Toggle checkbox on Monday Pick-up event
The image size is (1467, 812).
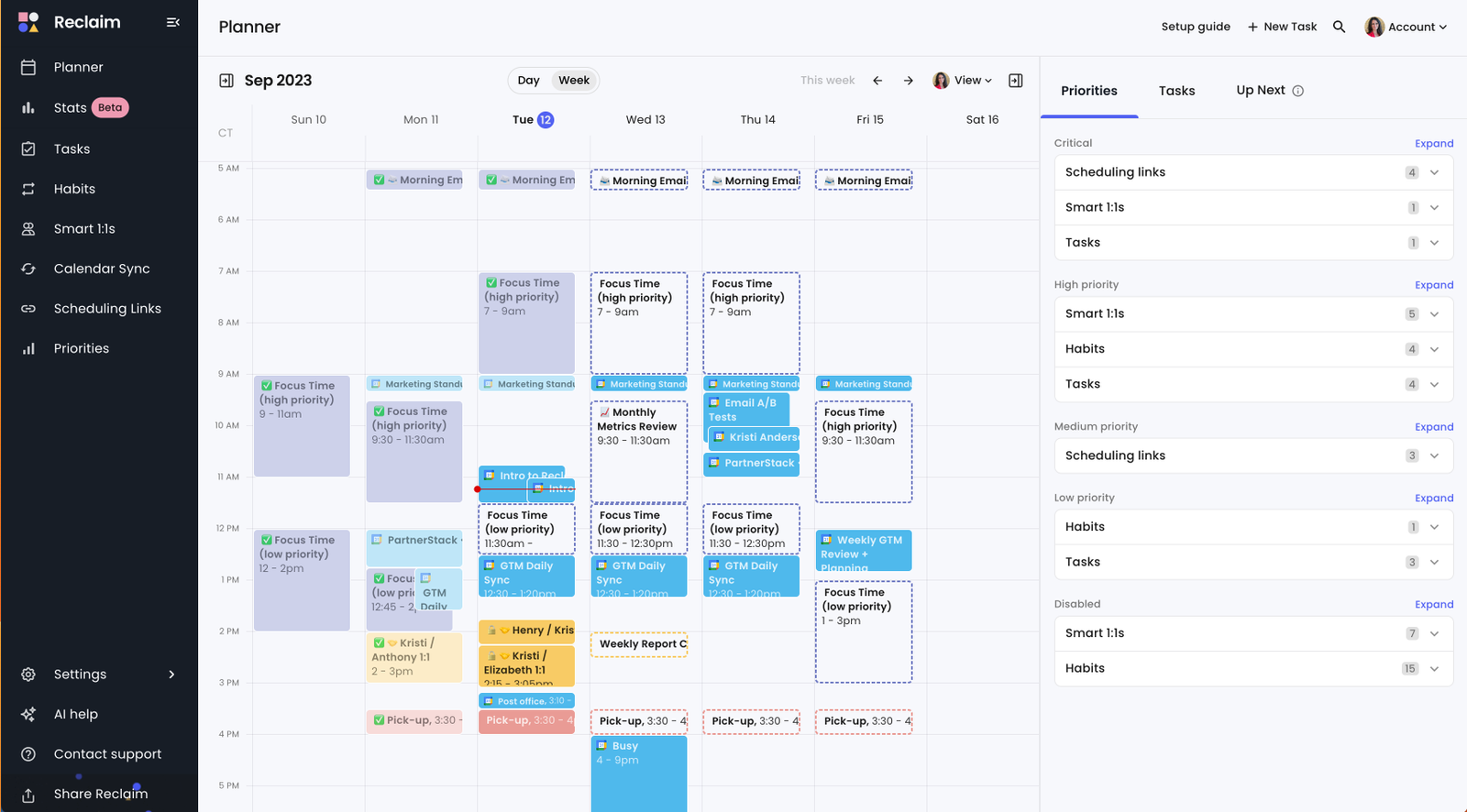click(379, 720)
